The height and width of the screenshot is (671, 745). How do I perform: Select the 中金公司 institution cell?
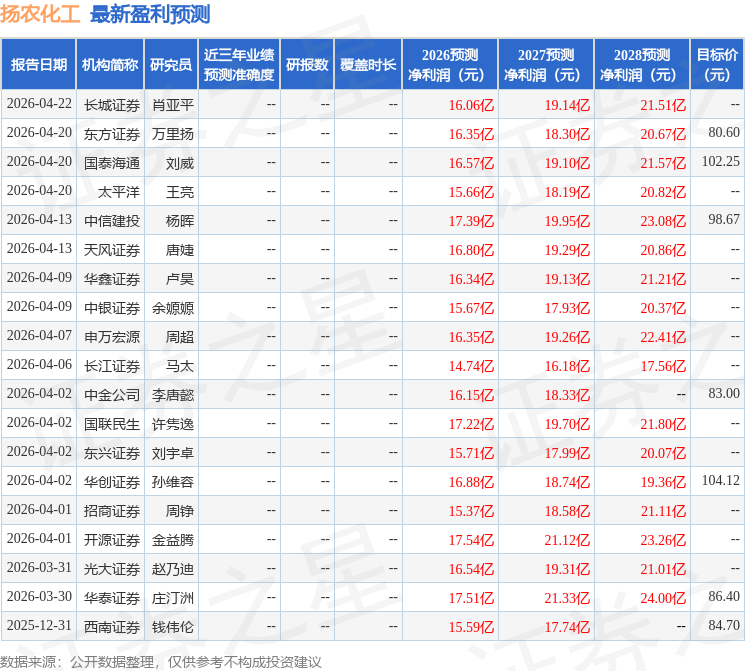tap(112, 395)
